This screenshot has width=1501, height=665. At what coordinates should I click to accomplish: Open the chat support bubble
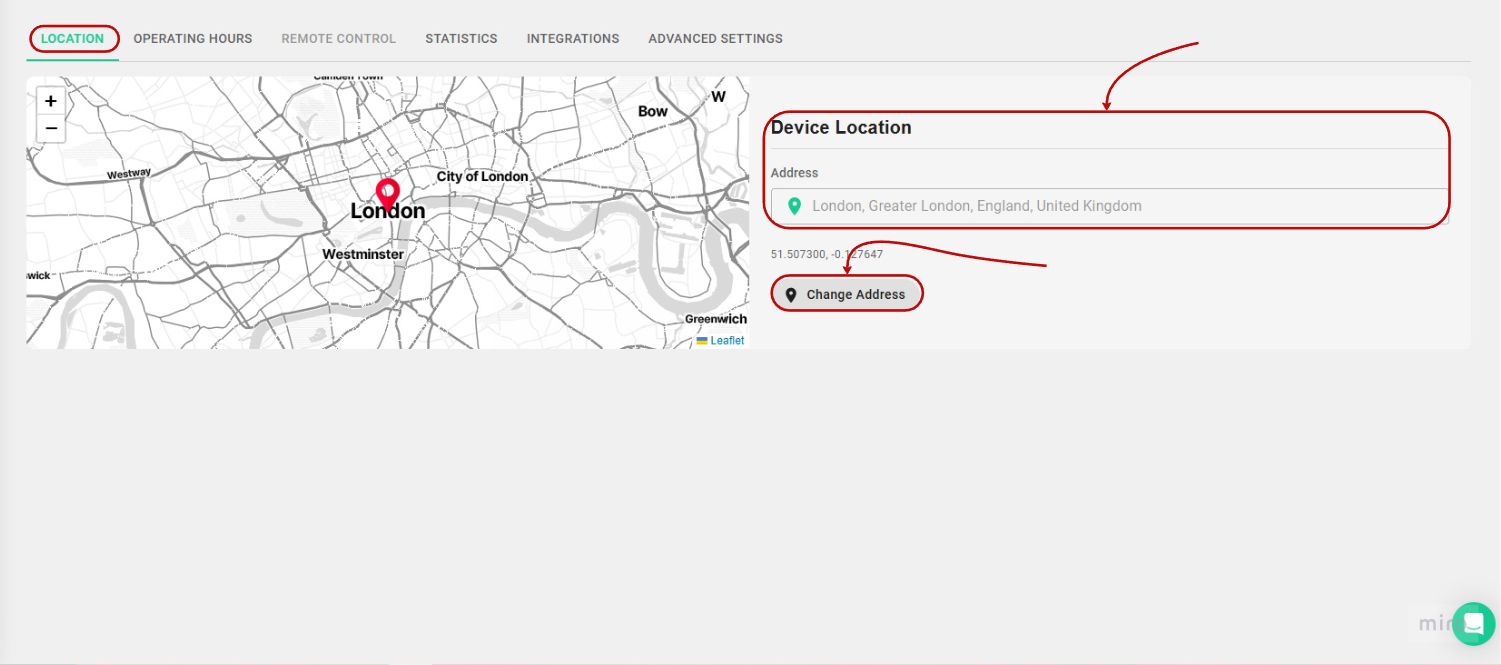point(1473,624)
